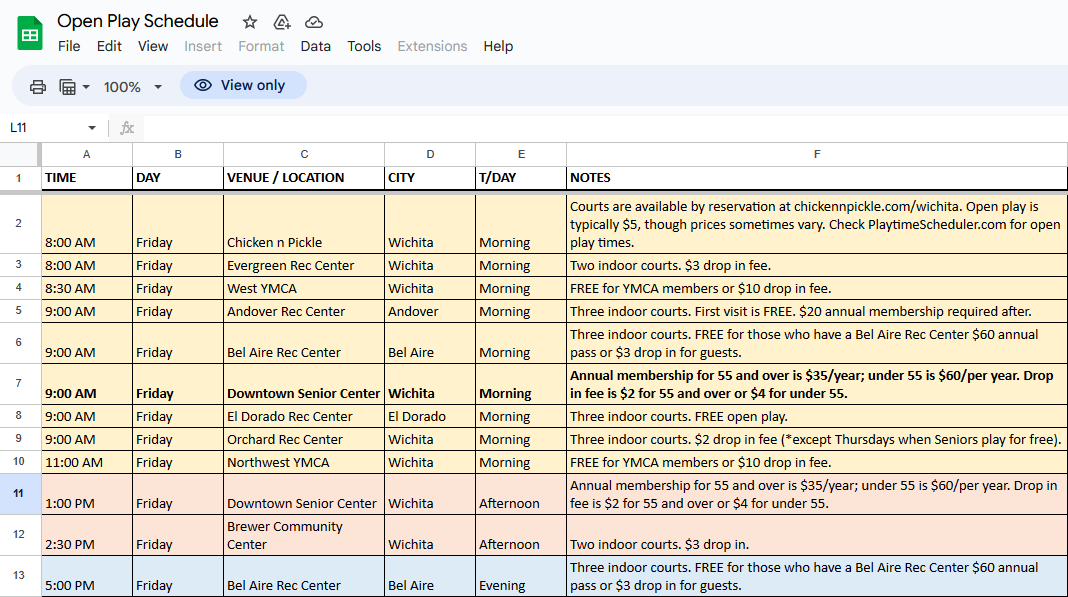The image size is (1068, 597).
Task: Open the Tools menu
Action: click(x=364, y=46)
